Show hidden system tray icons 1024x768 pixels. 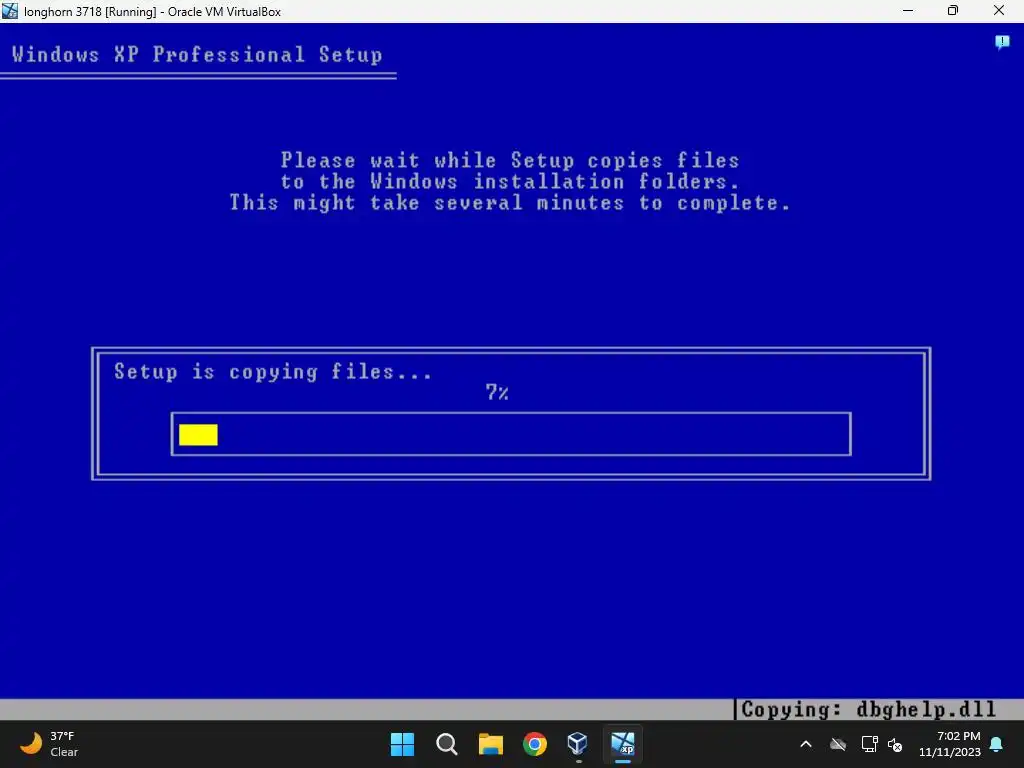point(806,744)
